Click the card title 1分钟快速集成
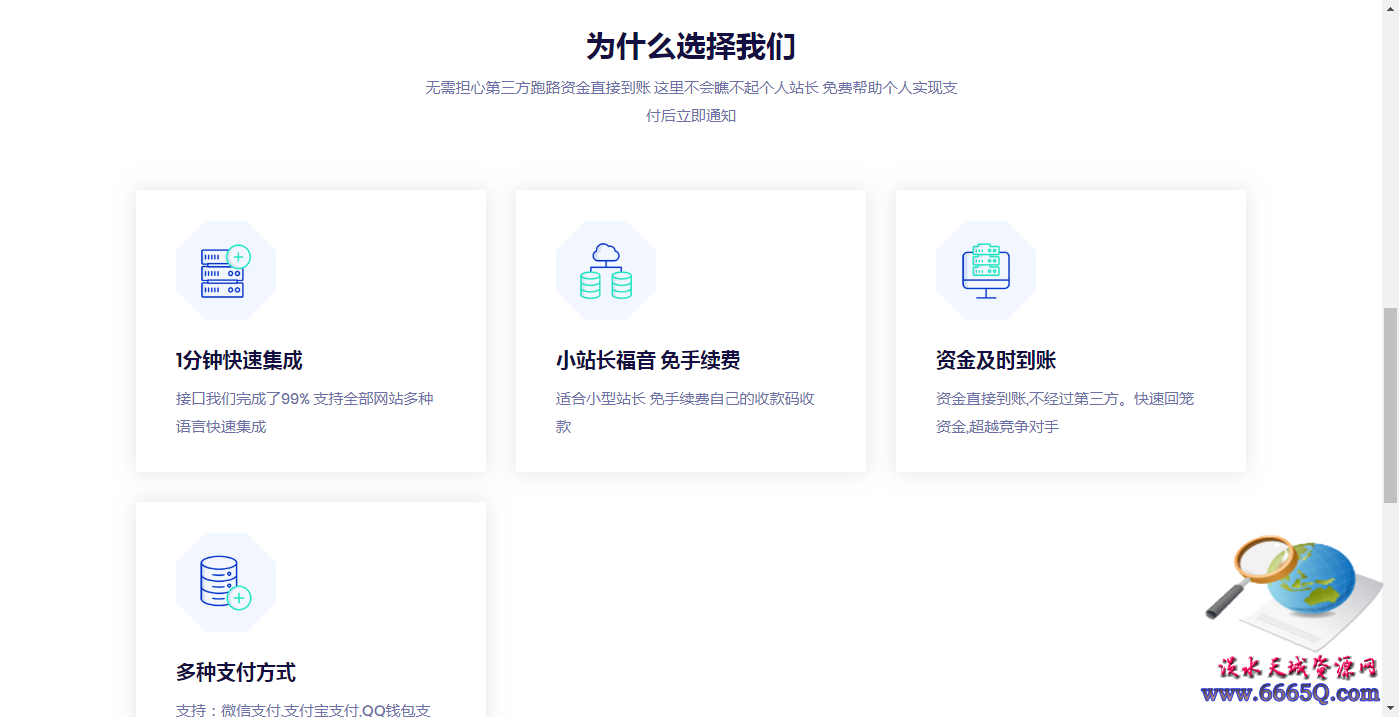This screenshot has height=717, width=1399. [x=239, y=360]
